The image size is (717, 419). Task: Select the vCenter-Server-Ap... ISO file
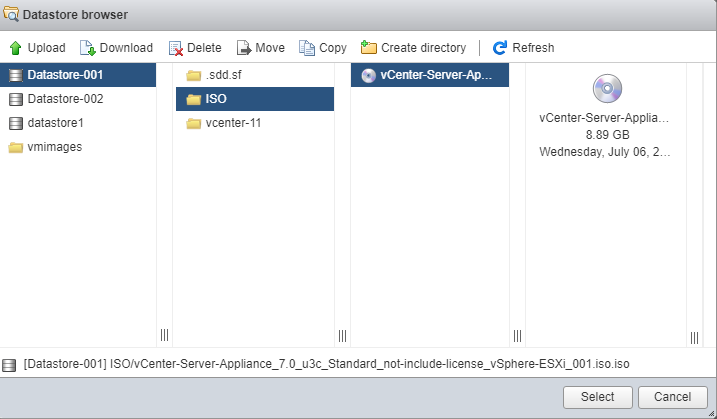pos(430,75)
